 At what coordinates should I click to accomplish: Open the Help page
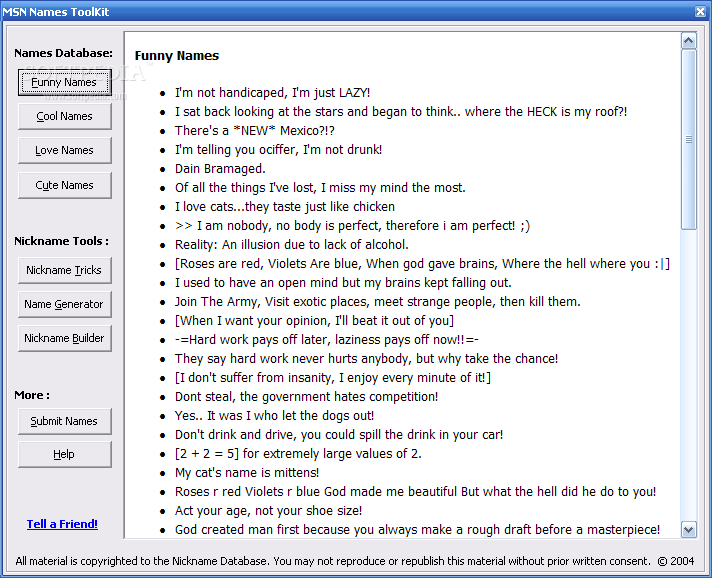(64, 454)
